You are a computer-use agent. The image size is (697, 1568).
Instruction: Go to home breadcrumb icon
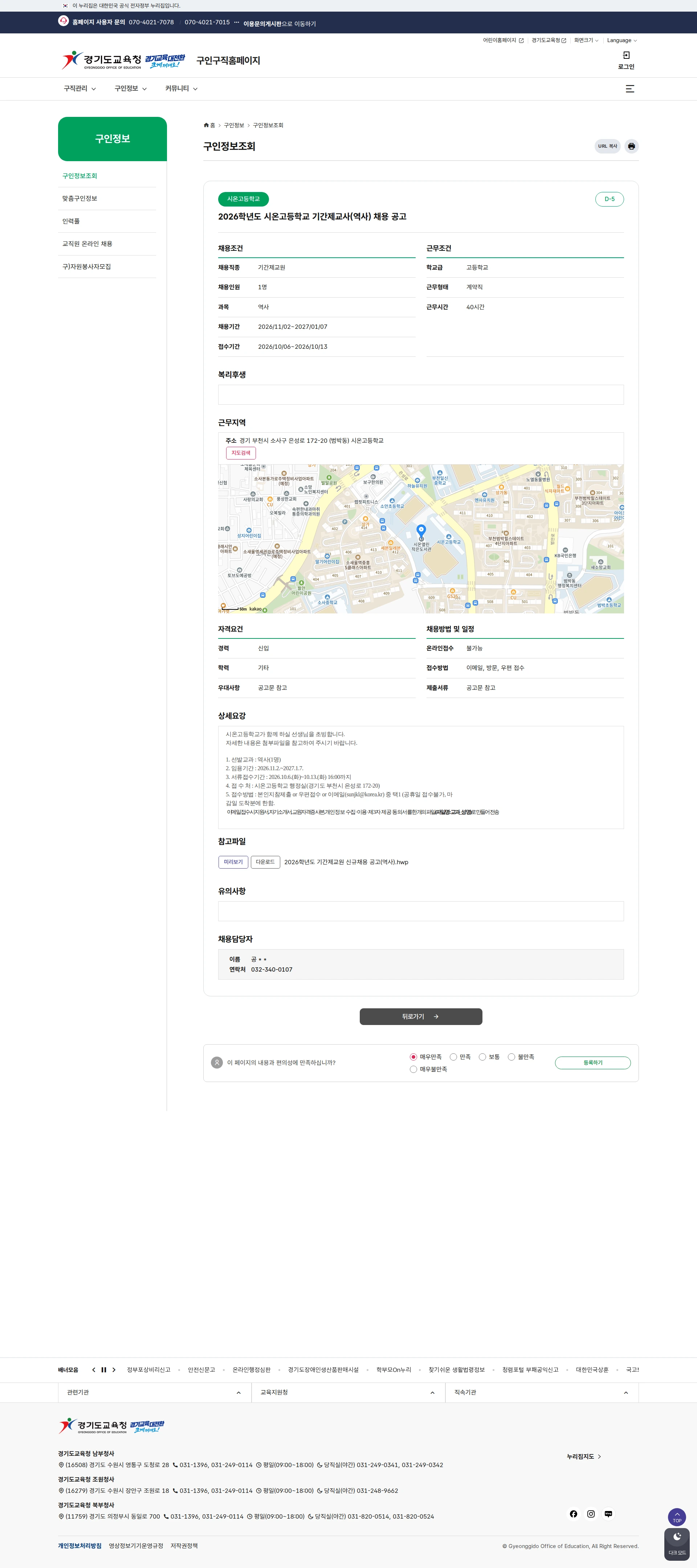pos(206,125)
